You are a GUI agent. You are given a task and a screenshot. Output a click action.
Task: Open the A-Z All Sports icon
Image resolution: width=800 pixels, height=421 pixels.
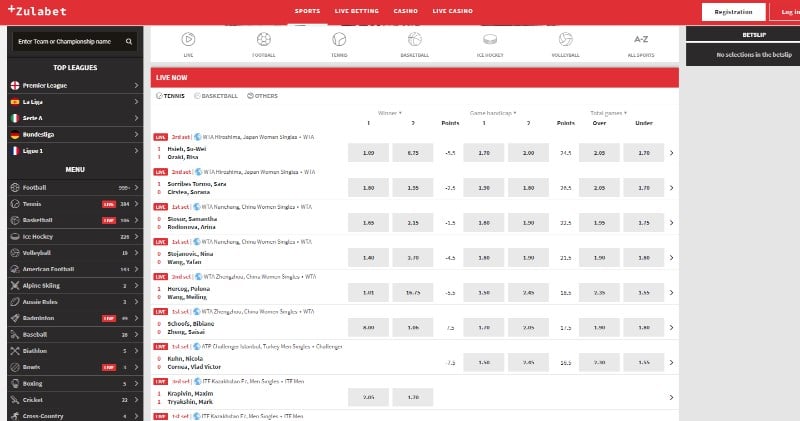(641, 39)
